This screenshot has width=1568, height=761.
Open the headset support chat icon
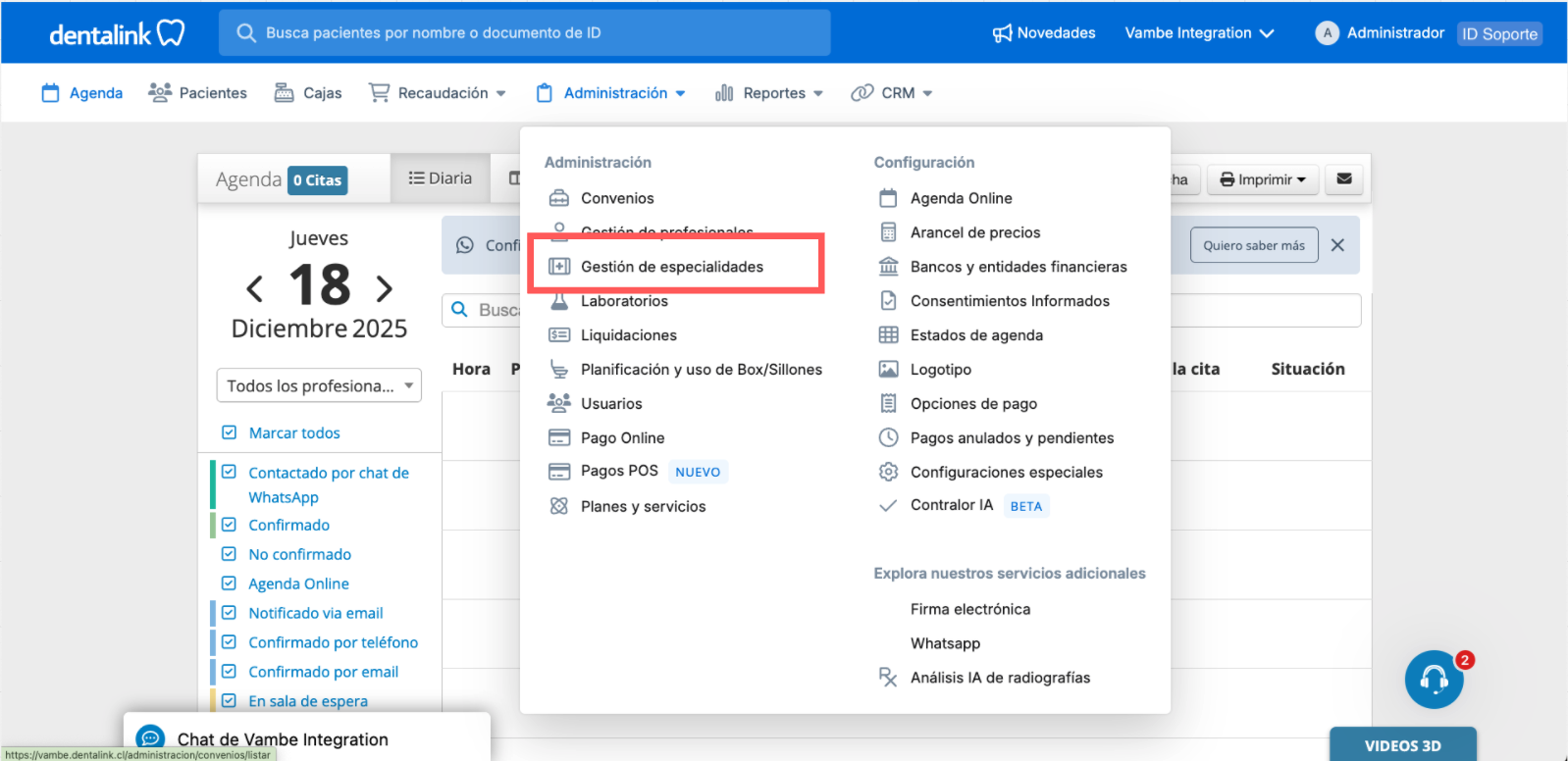(1434, 679)
